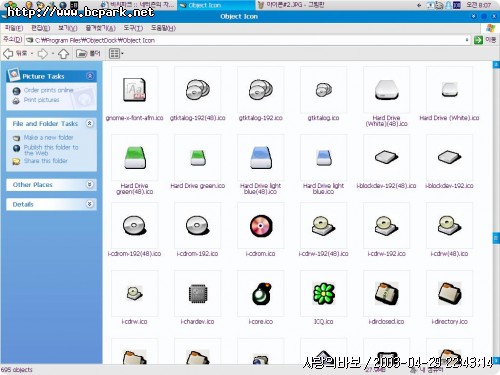Select the red i-cdrom.ico disc icon
The height and width of the screenshot is (375, 500).
click(x=260, y=226)
